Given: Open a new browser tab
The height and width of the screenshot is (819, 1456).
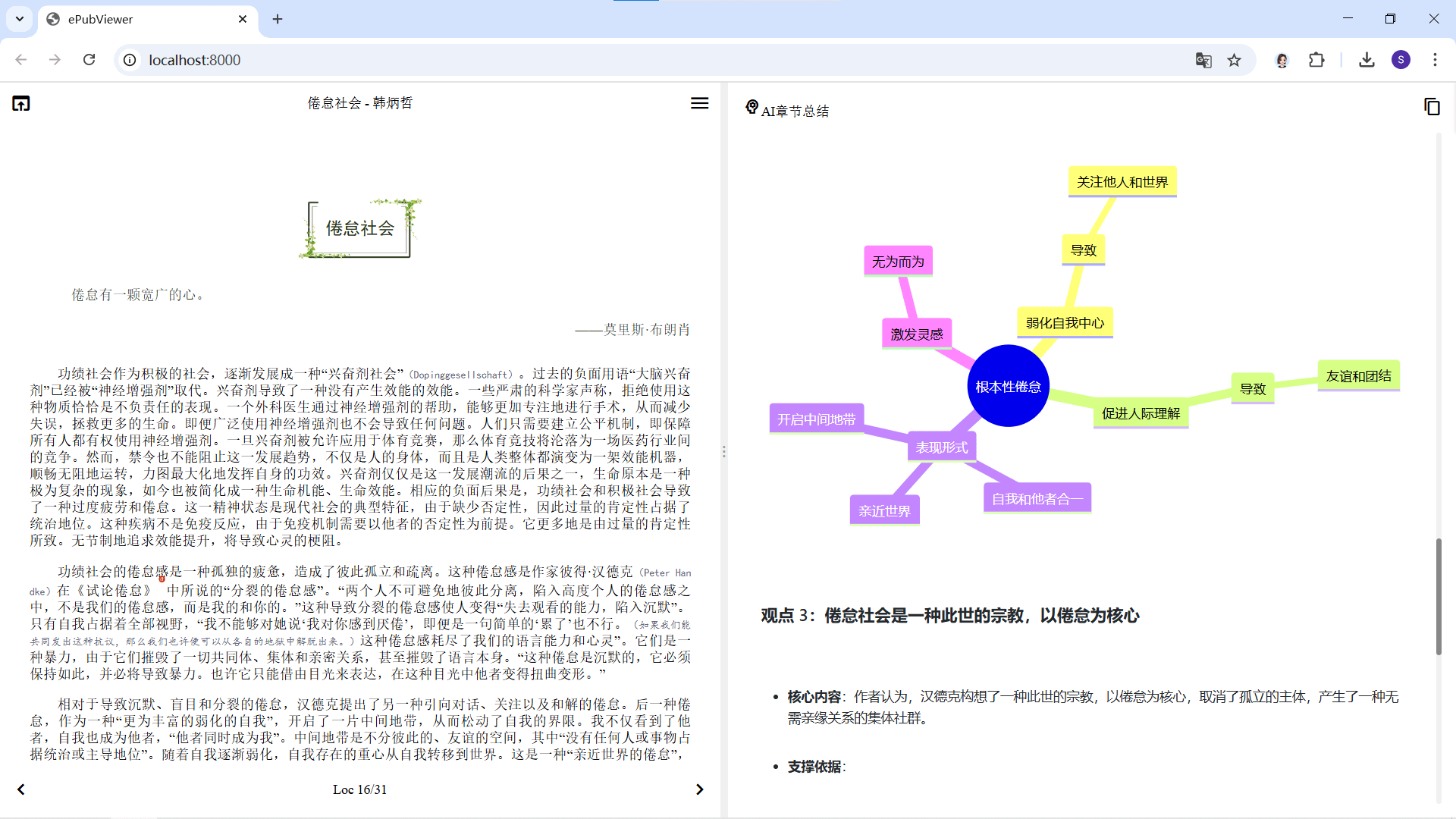Looking at the screenshot, I should pyautogui.click(x=278, y=19).
